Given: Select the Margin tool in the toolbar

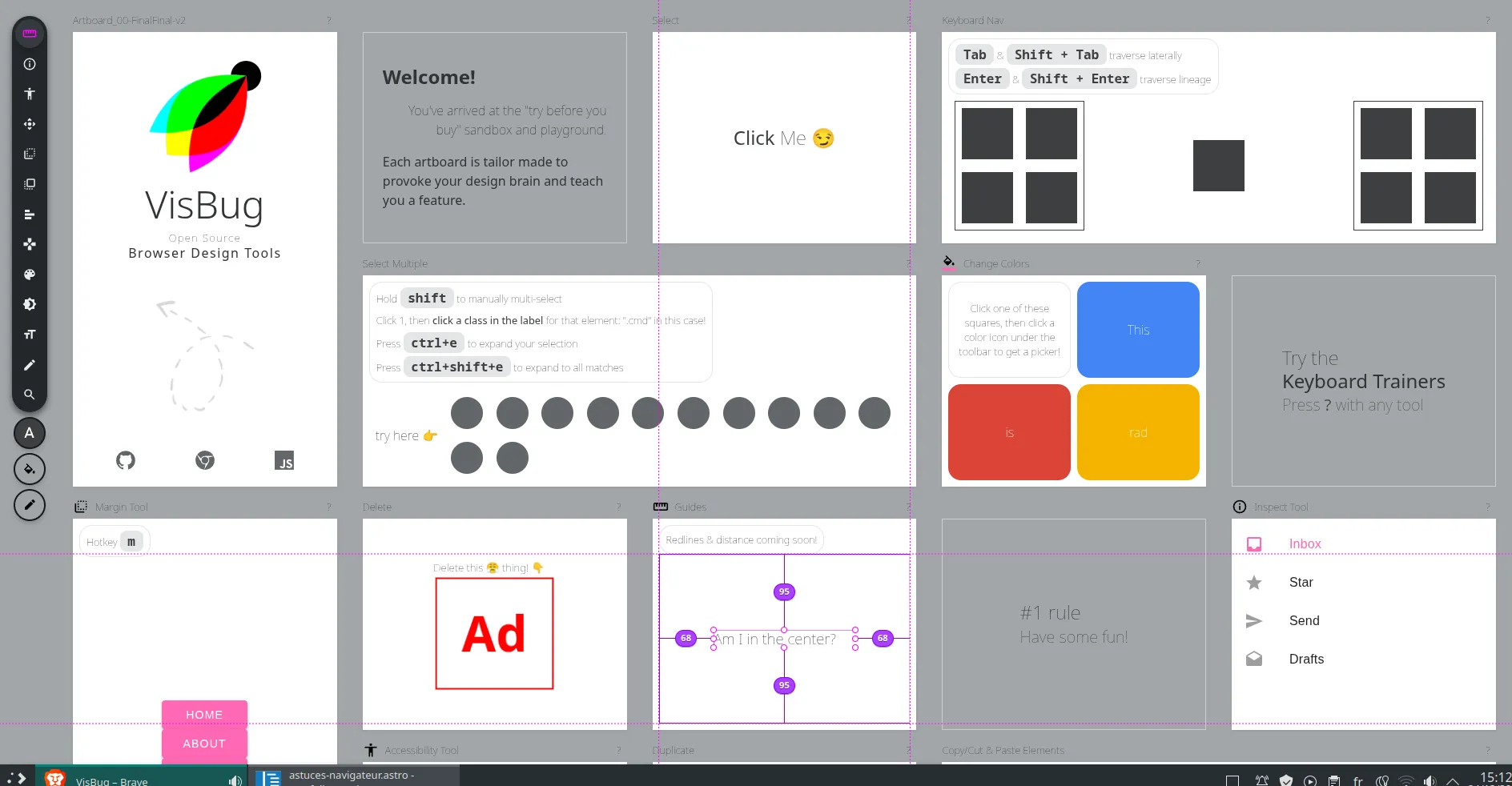Looking at the screenshot, I should tap(30, 154).
